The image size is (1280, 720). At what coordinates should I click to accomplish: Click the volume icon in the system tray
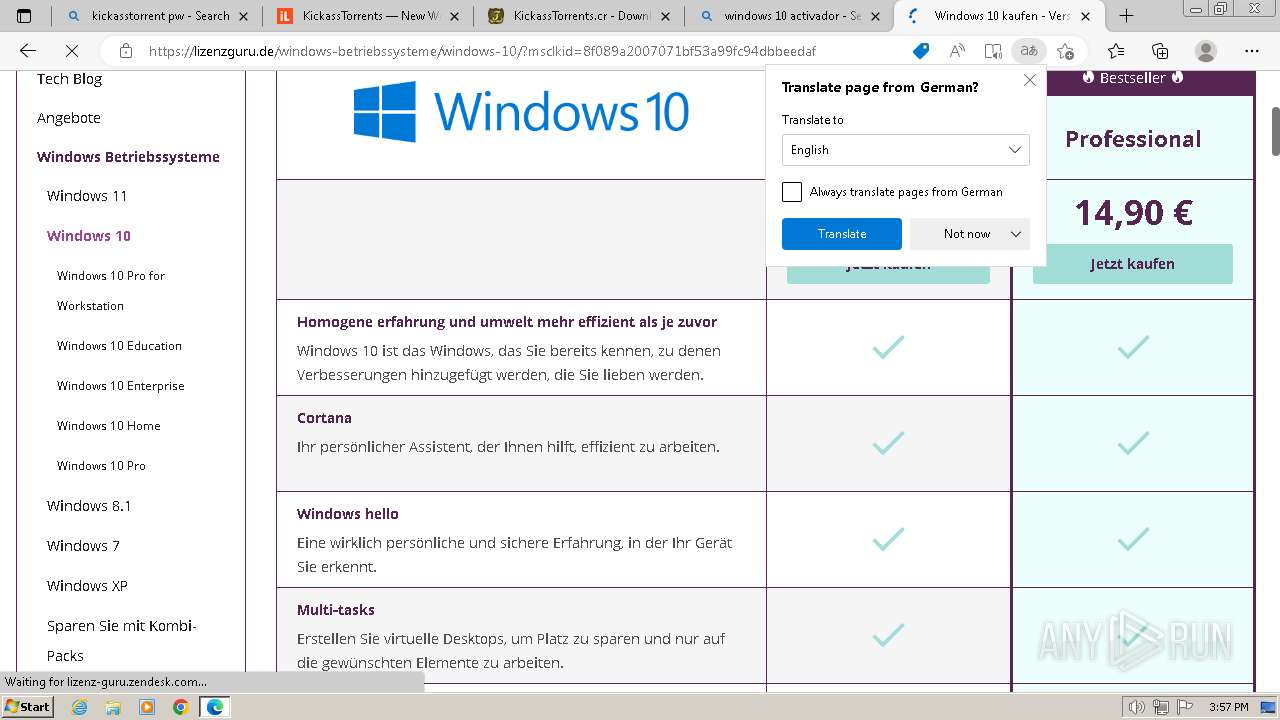click(1136, 707)
